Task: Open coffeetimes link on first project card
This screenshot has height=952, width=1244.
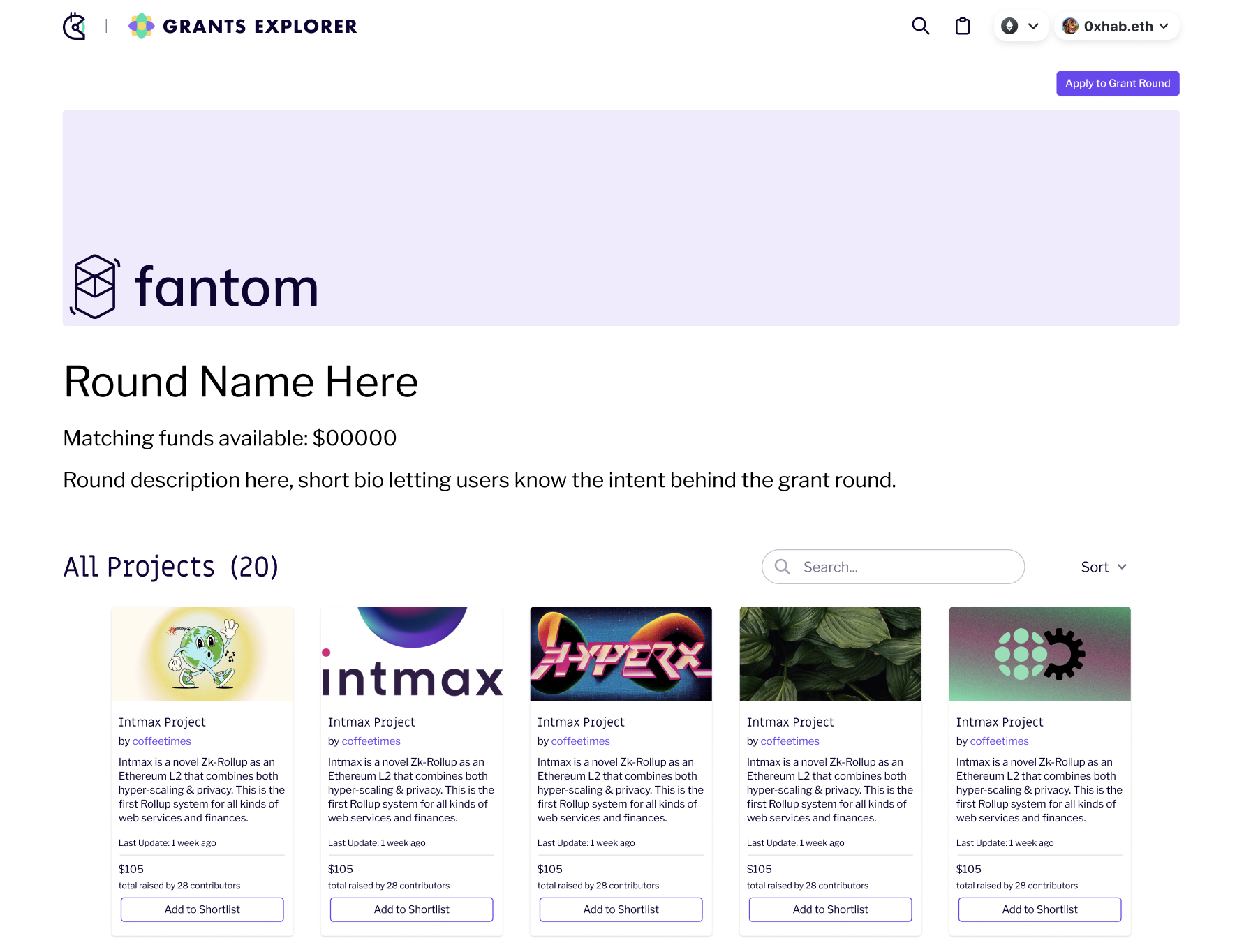Action: click(162, 741)
